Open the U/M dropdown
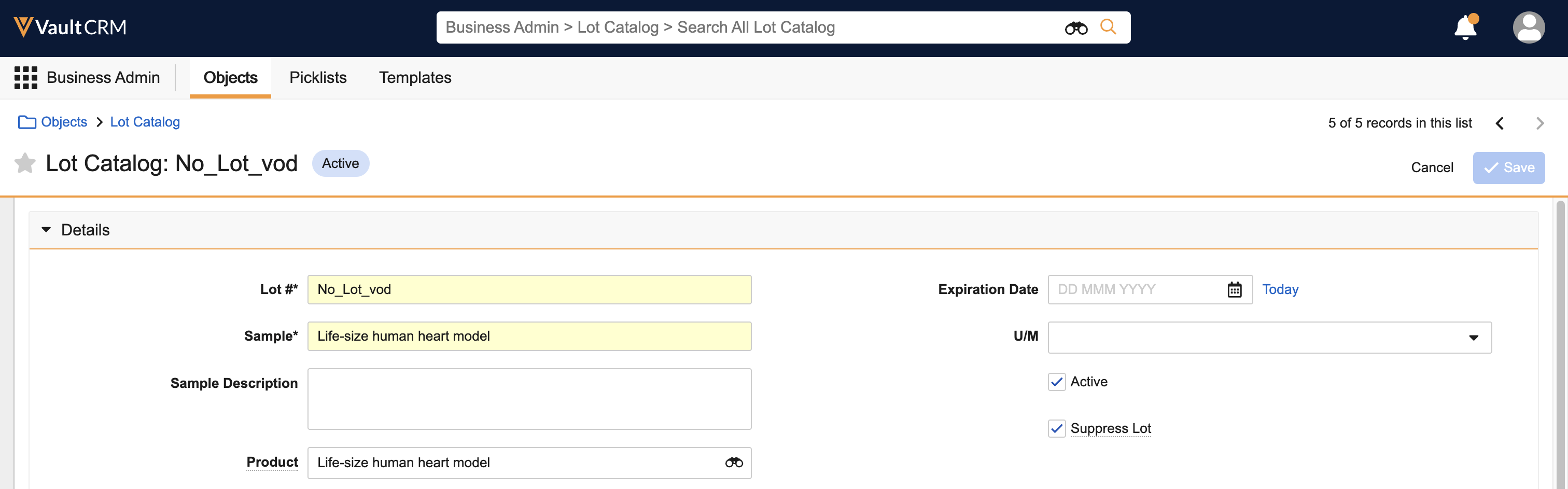Viewport: 1568px width, 489px height. point(1269,338)
